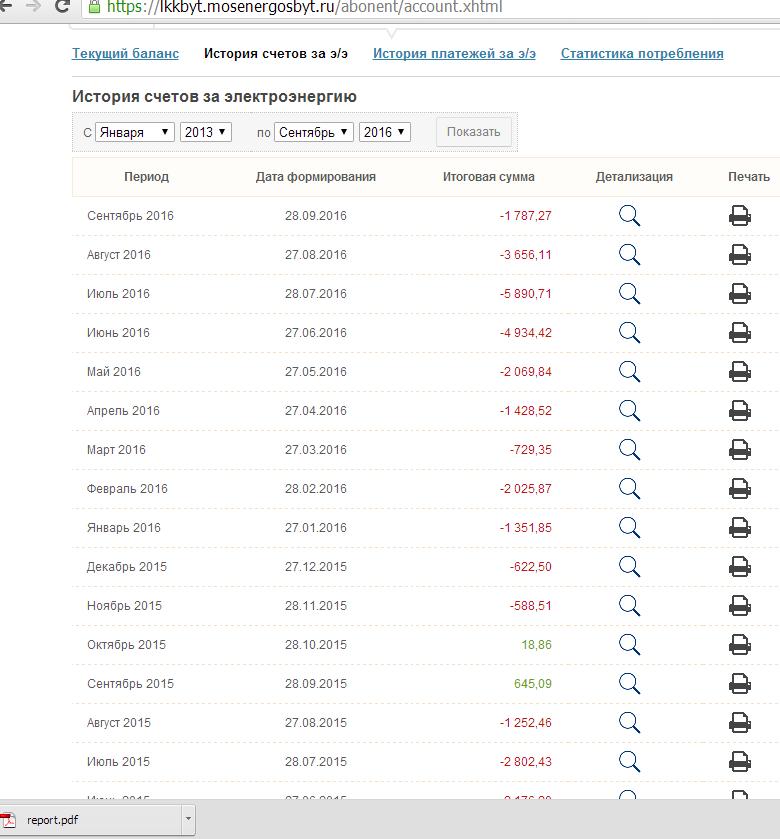Viewport: 780px width, 839px height.
Task: Switch to Текущий баланс tab
Action: pyautogui.click(x=125, y=54)
